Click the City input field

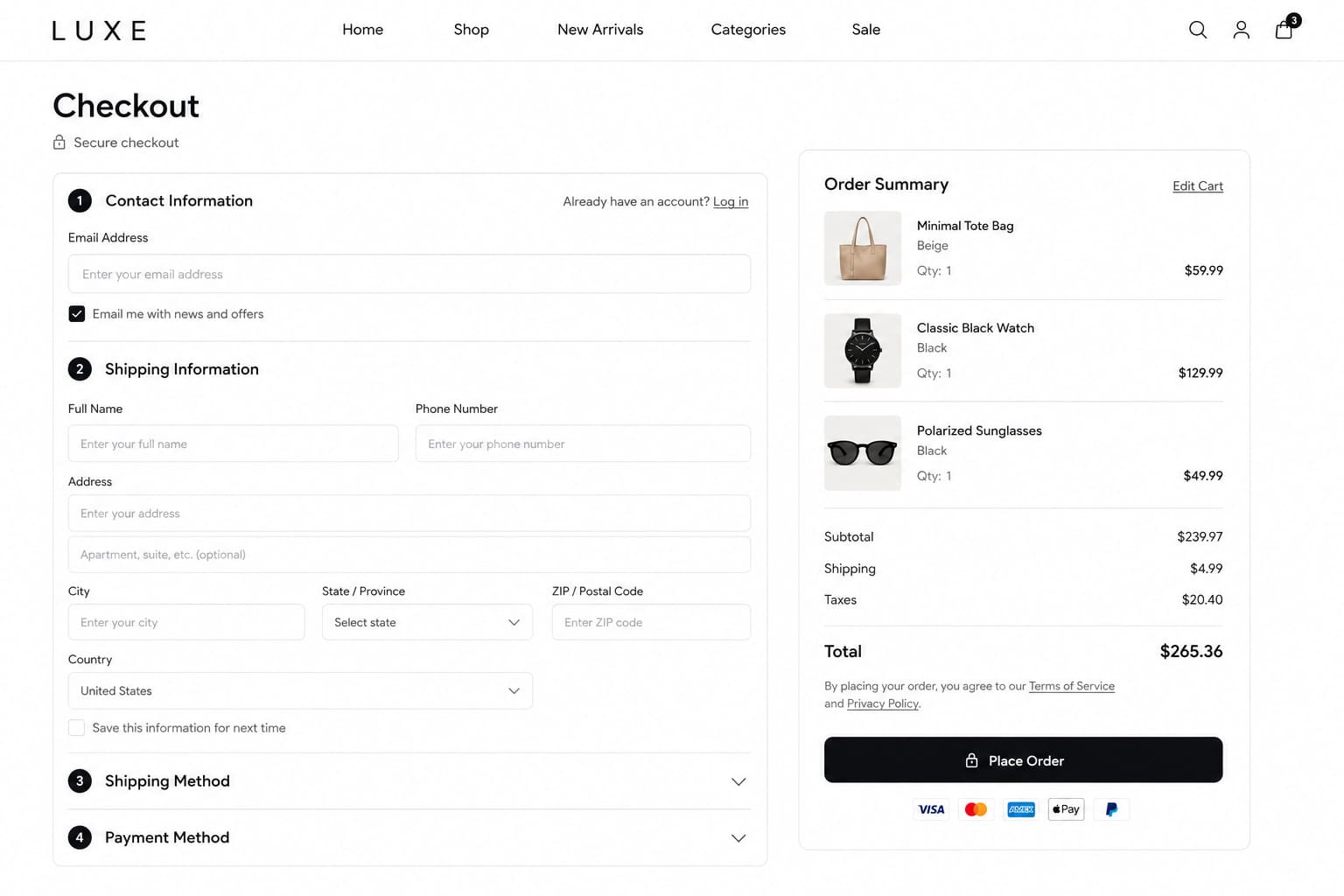coord(186,622)
